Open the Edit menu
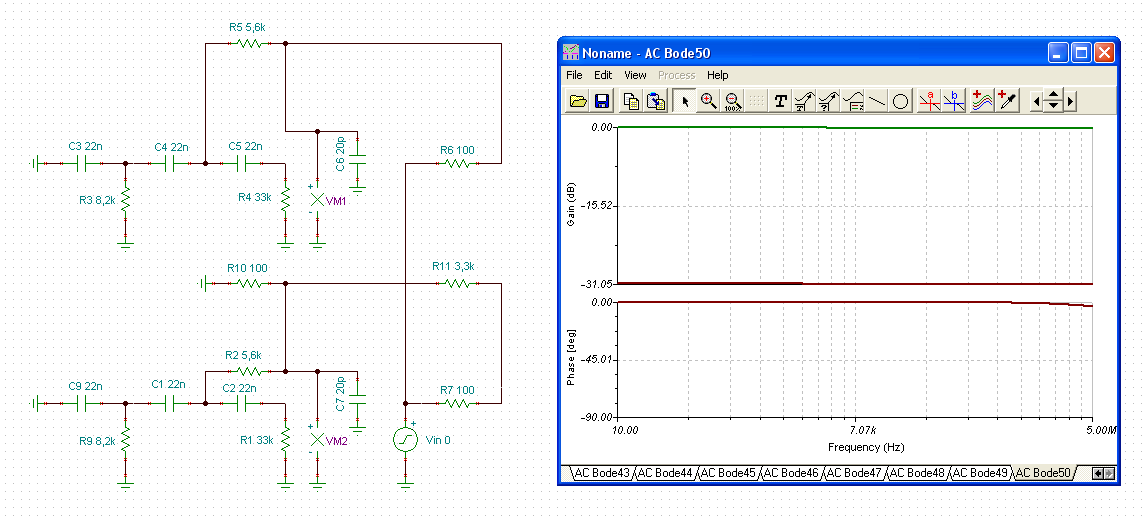This screenshot has height=520, width=1146. point(603,75)
